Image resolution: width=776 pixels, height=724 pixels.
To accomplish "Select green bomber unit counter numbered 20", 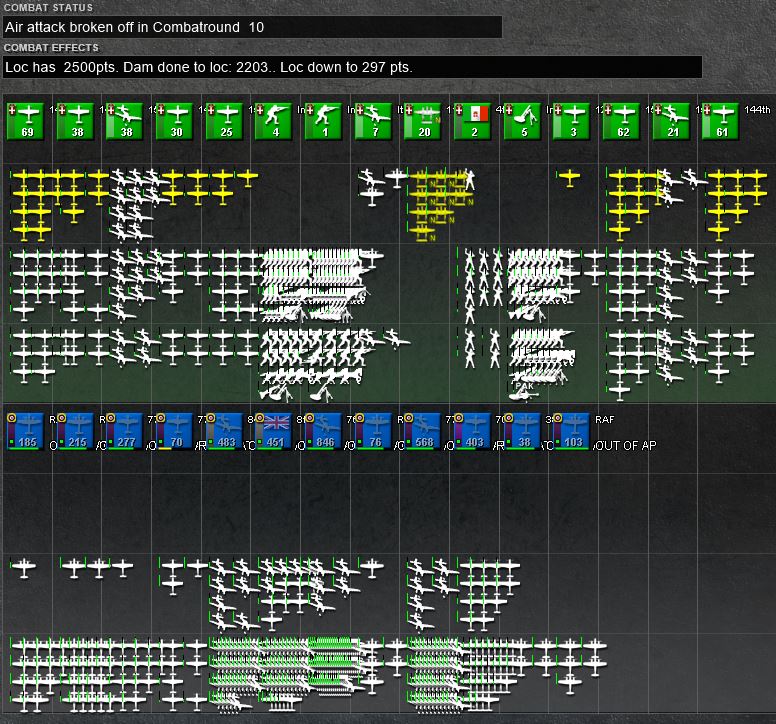I will point(423,122).
